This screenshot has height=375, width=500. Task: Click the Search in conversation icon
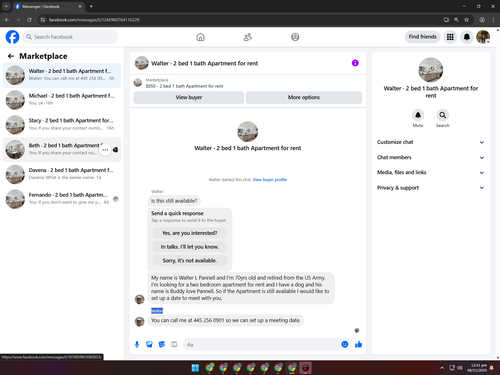pos(442,115)
